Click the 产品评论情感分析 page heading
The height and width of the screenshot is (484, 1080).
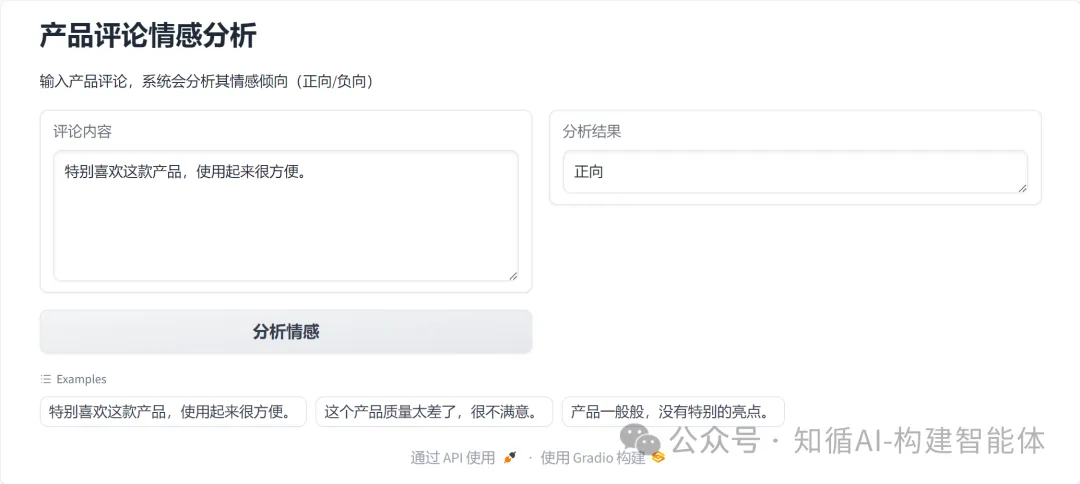tap(148, 36)
